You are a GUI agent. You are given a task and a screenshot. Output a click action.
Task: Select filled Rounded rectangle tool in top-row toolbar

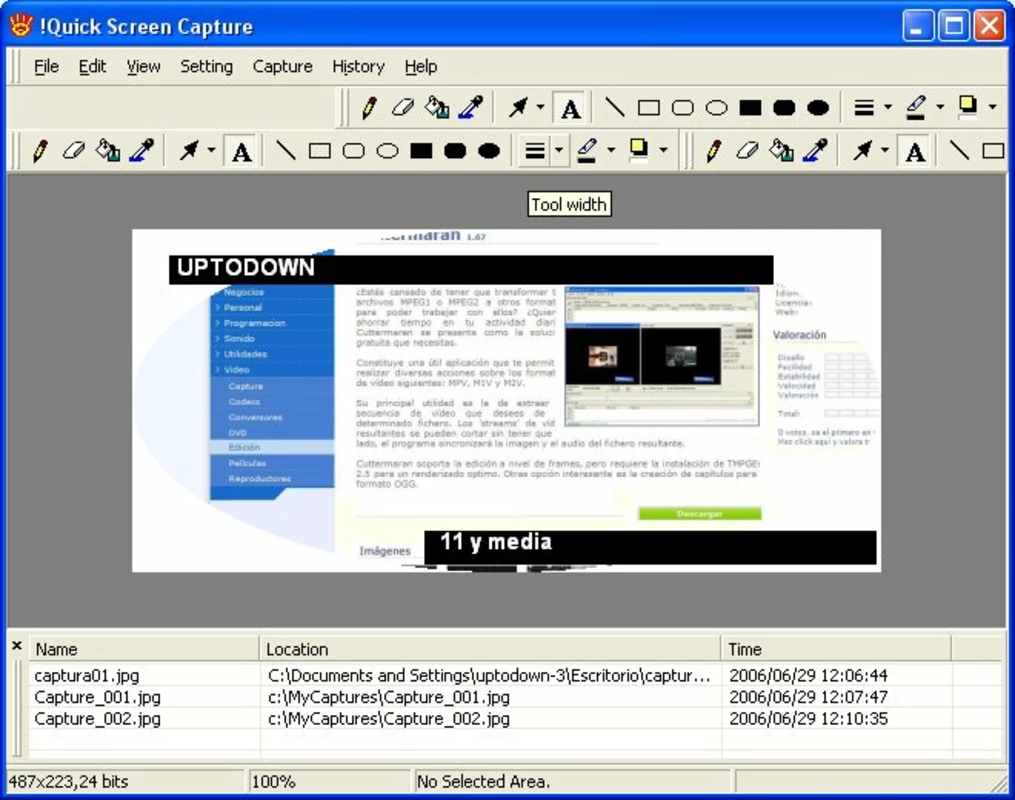tap(784, 108)
